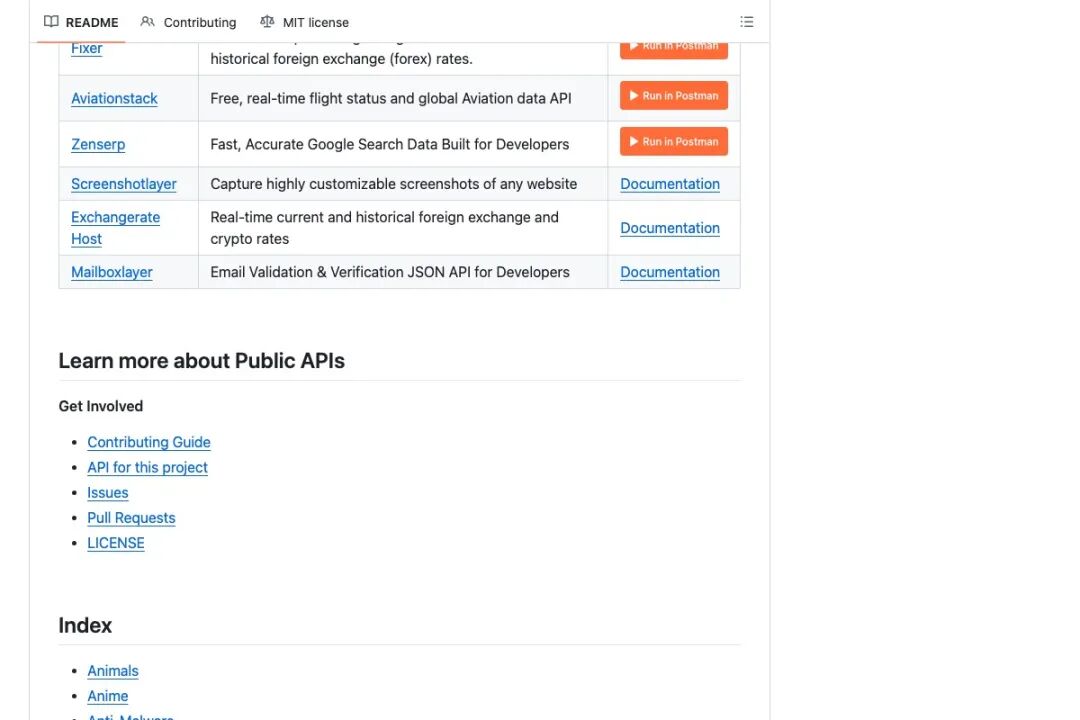Click the Aviationstack description text
This screenshot has height=720, width=1080.
[391, 99]
